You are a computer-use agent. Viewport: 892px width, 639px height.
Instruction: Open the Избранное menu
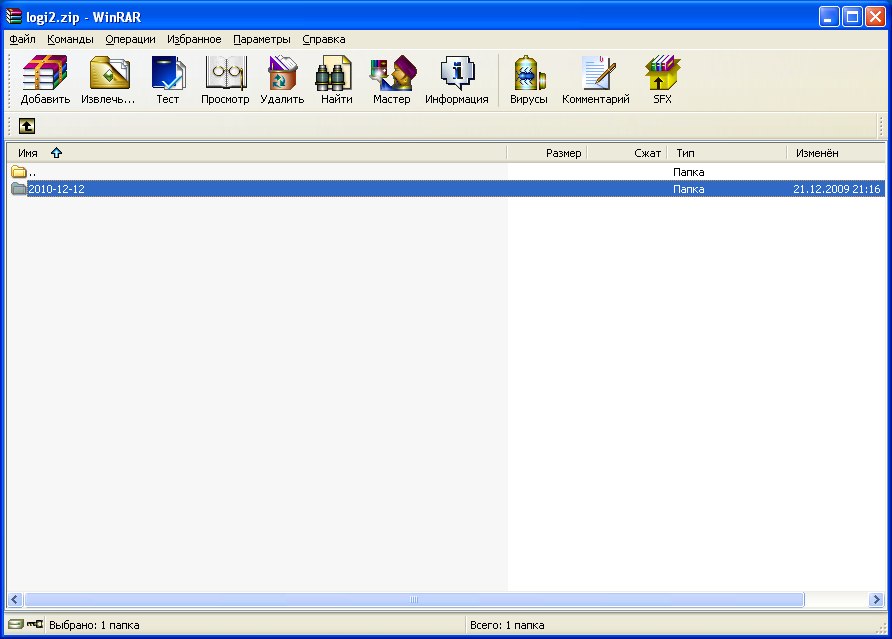[194, 39]
